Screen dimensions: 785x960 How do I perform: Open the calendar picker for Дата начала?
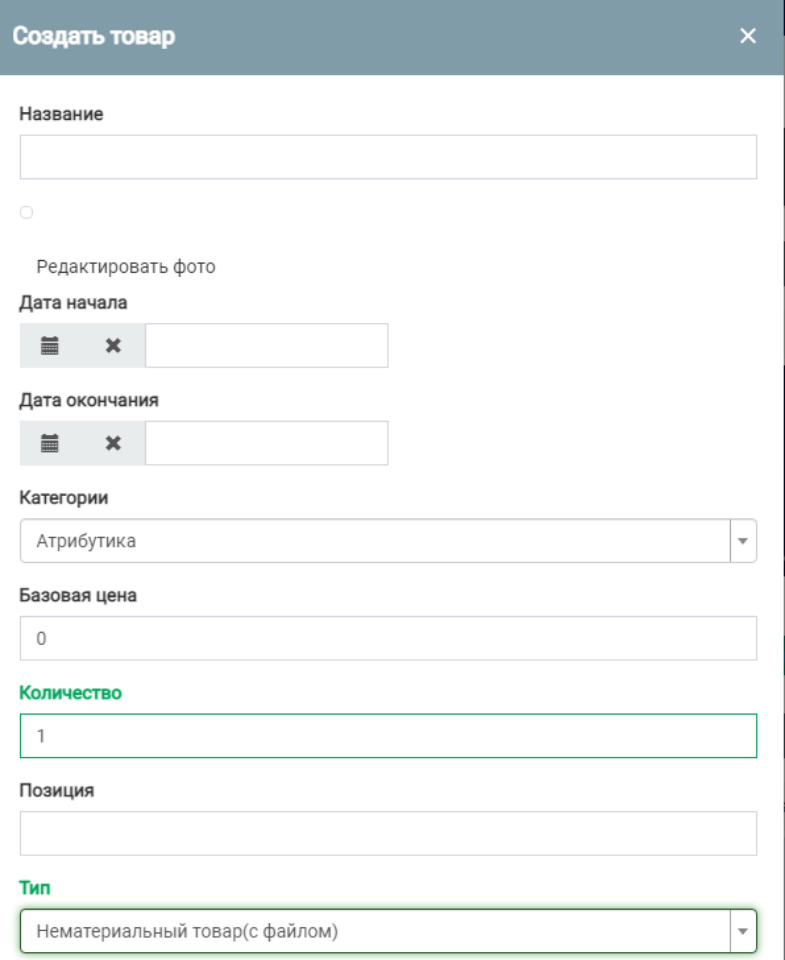tap(50, 346)
